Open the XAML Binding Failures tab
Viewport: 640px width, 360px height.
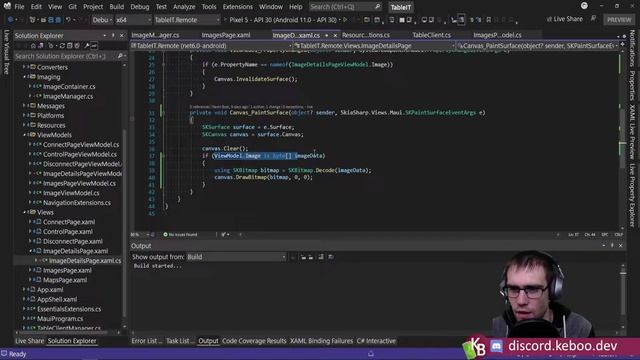pos(321,341)
